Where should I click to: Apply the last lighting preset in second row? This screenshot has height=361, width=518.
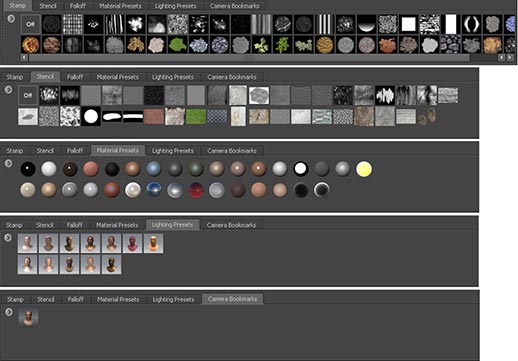pyautogui.click(x=111, y=264)
